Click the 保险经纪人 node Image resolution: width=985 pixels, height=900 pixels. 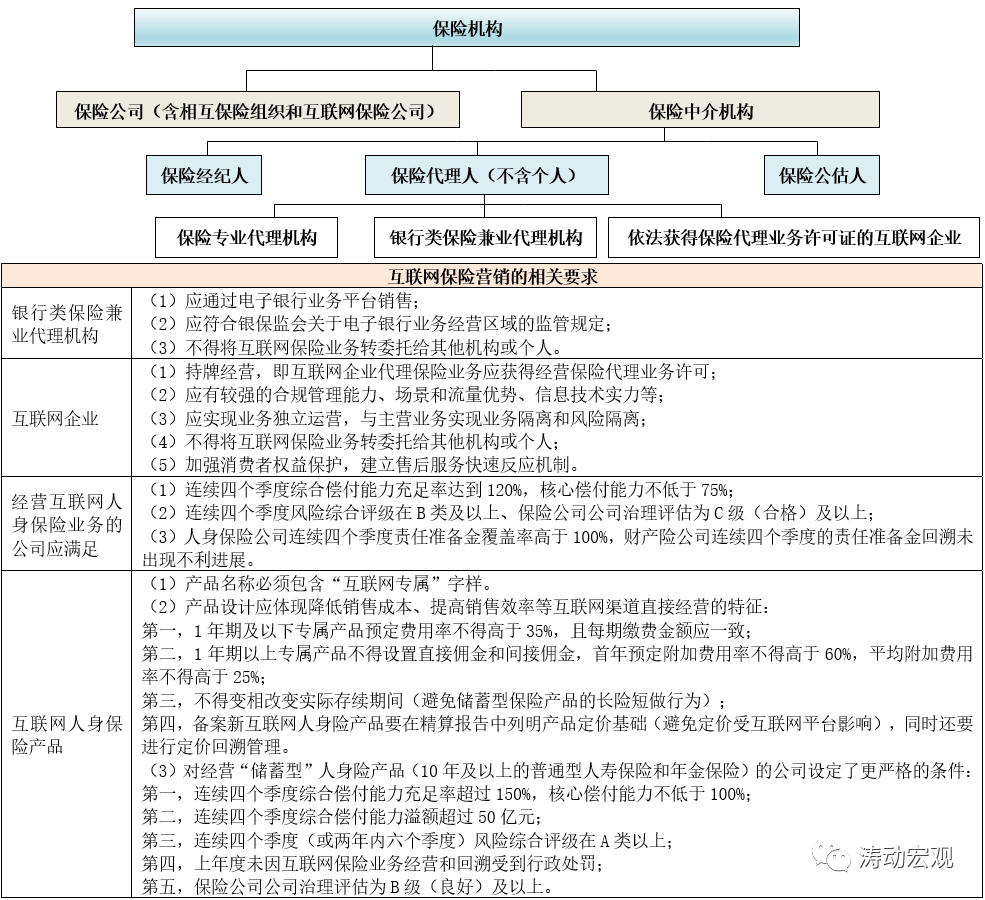(203, 175)
